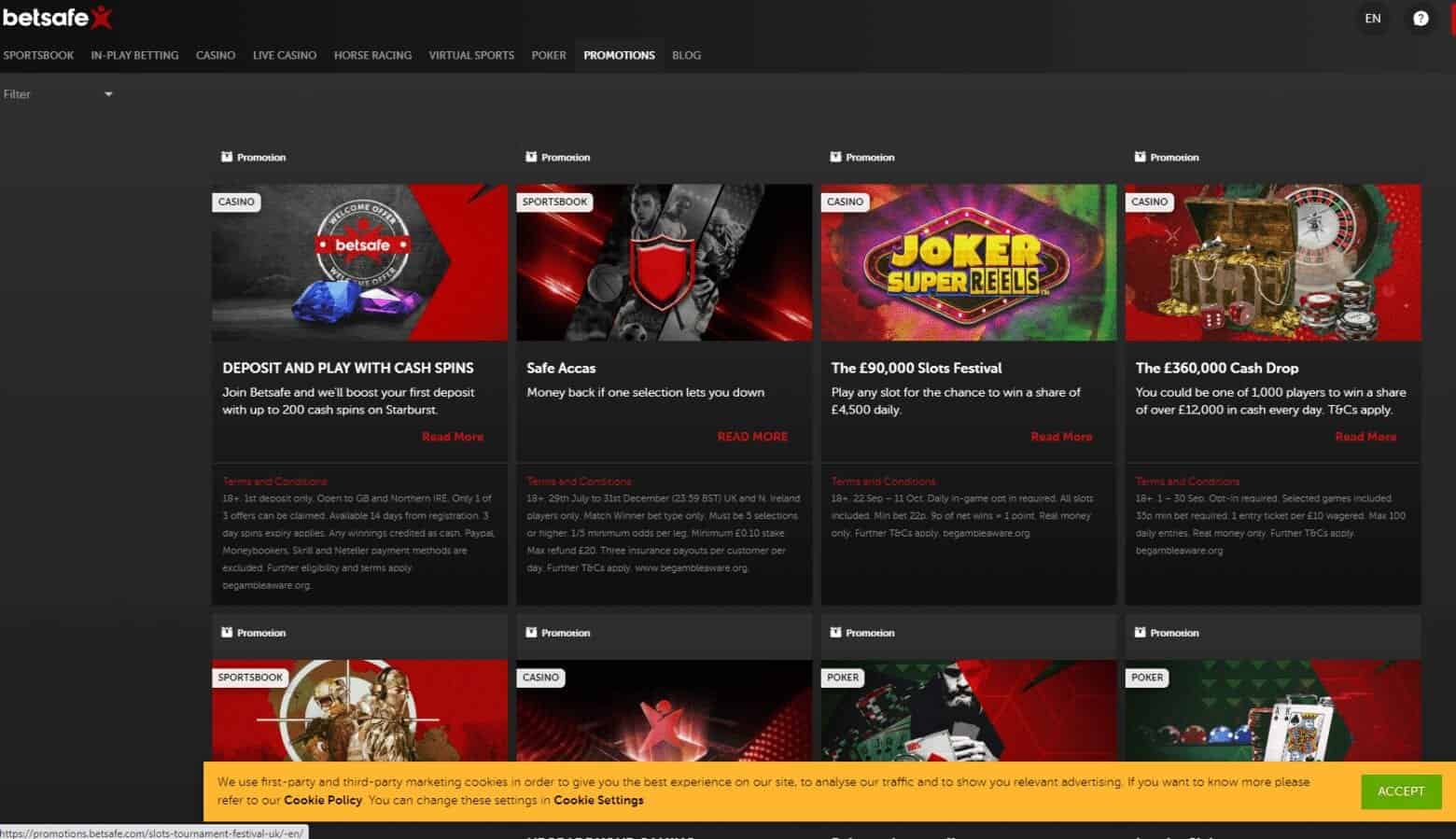Open Joker Super Reels banner image
Viewport: 1456px width, 839px height.
pyautogui.click(x=968, y=262)
